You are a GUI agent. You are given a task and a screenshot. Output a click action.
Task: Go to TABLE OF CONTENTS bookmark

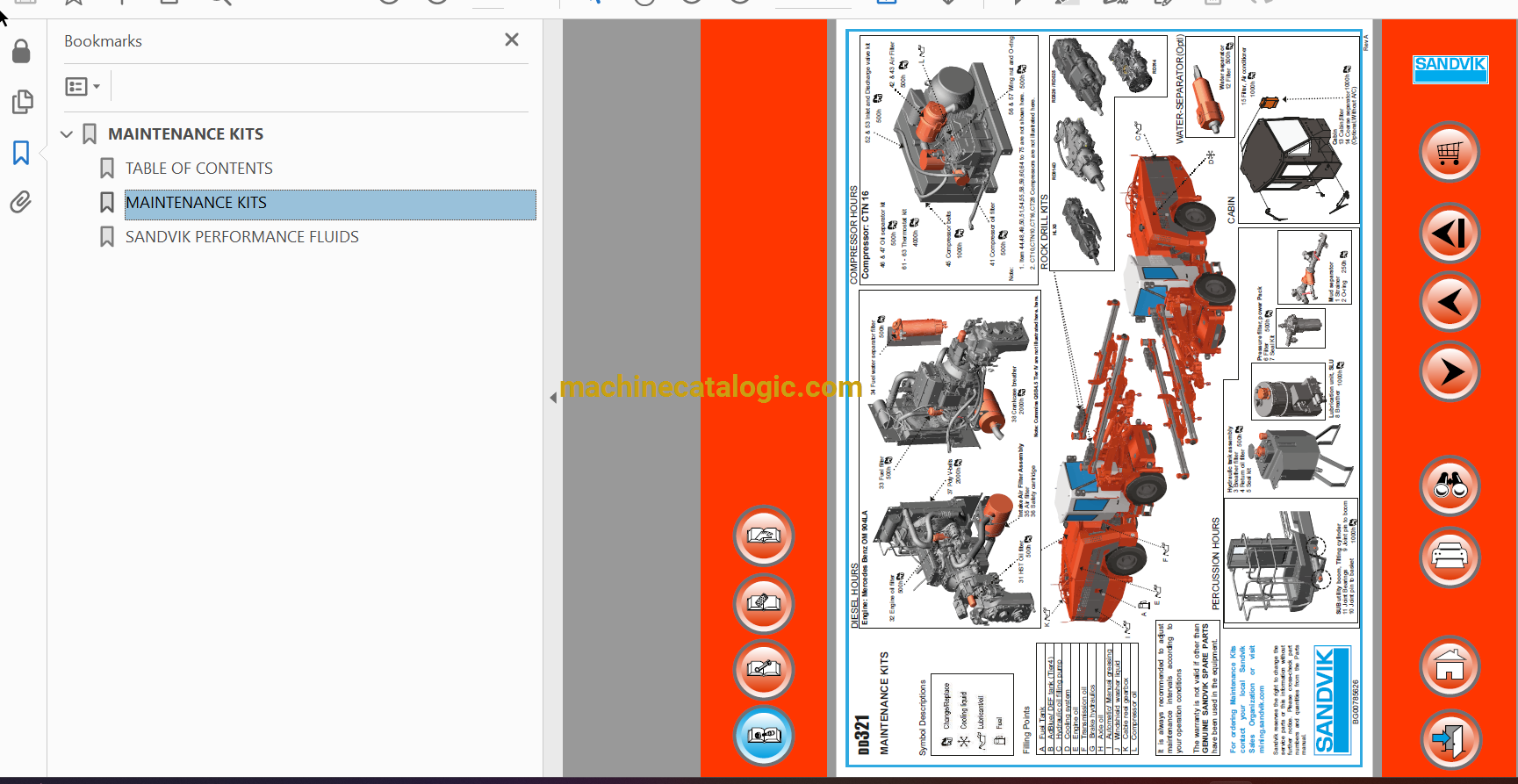[199, 169]
